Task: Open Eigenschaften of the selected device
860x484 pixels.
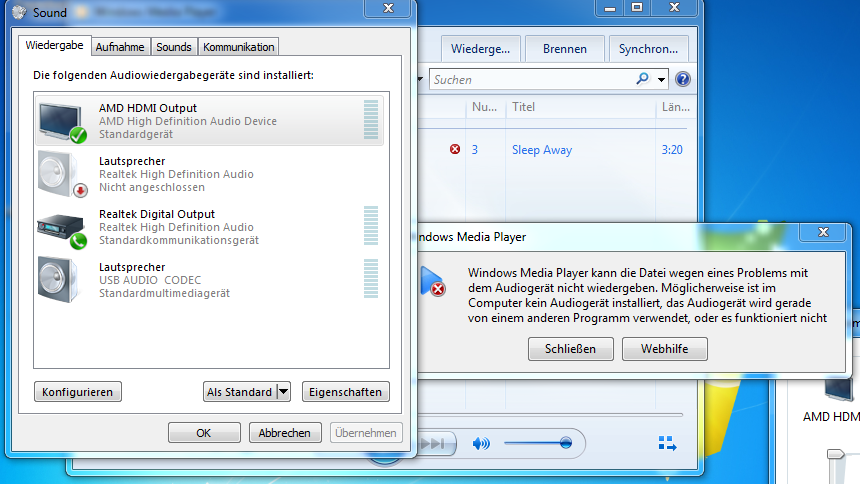Action: click(x=346, y=392)
